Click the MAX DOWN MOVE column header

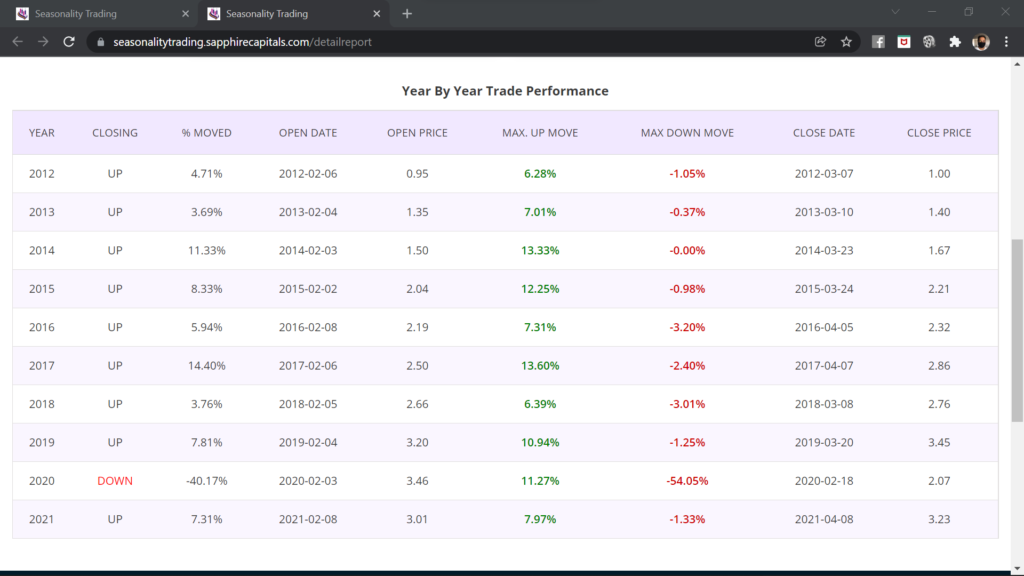(x=687, y=133)
